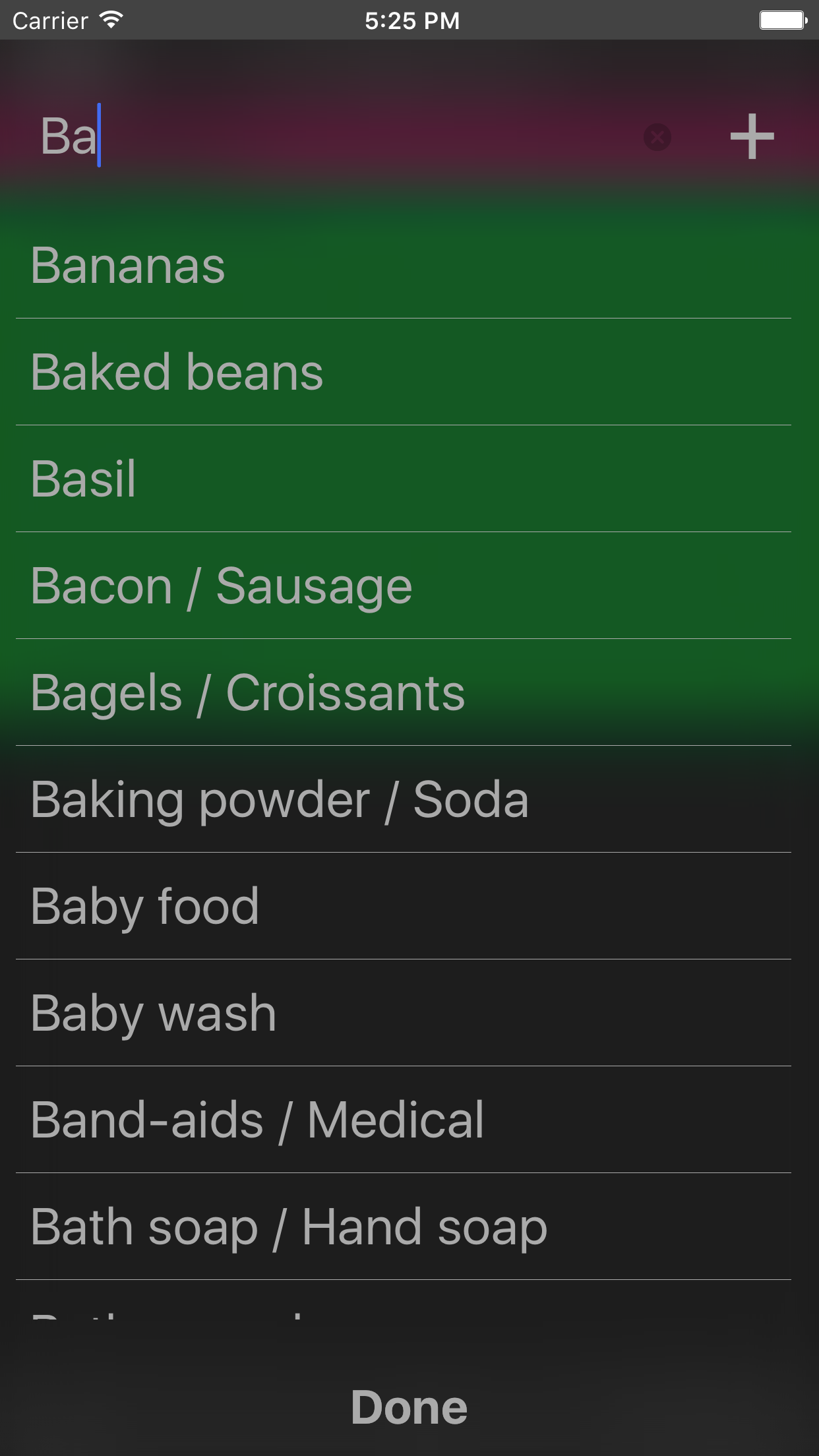819x1456 pixels.
Task: Clear the search text with the x icon
Action: pos(657,137)
